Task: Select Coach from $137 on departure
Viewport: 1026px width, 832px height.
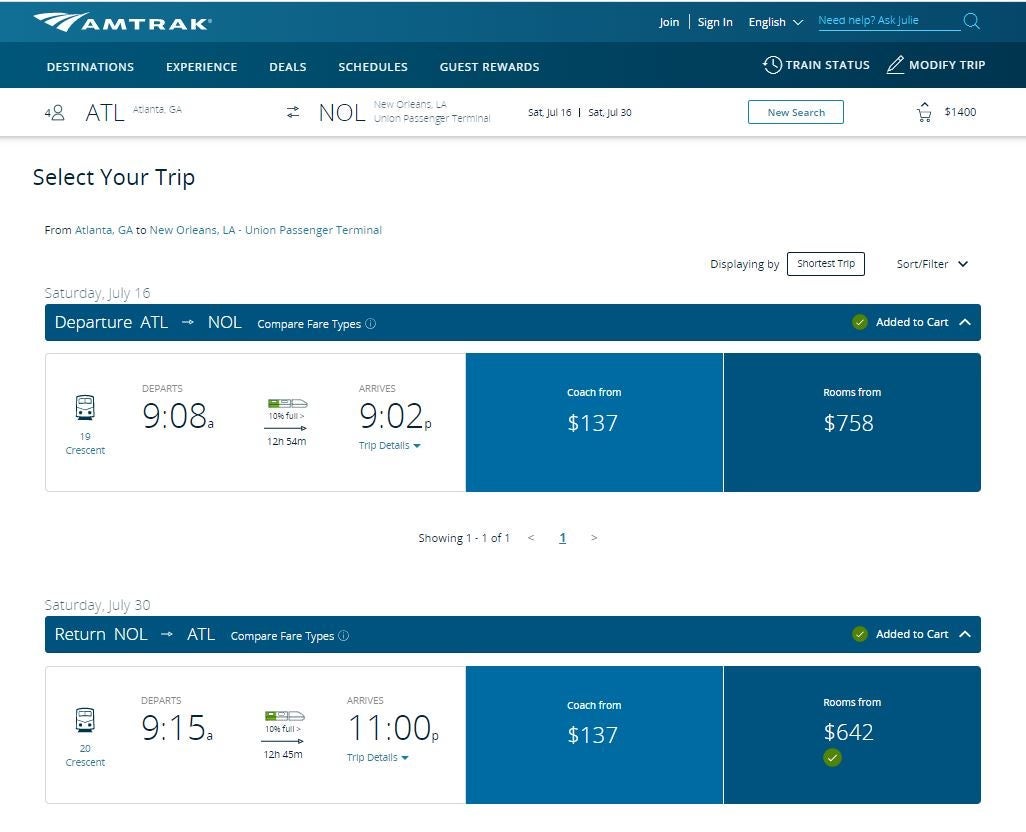Action: (594, 423)
